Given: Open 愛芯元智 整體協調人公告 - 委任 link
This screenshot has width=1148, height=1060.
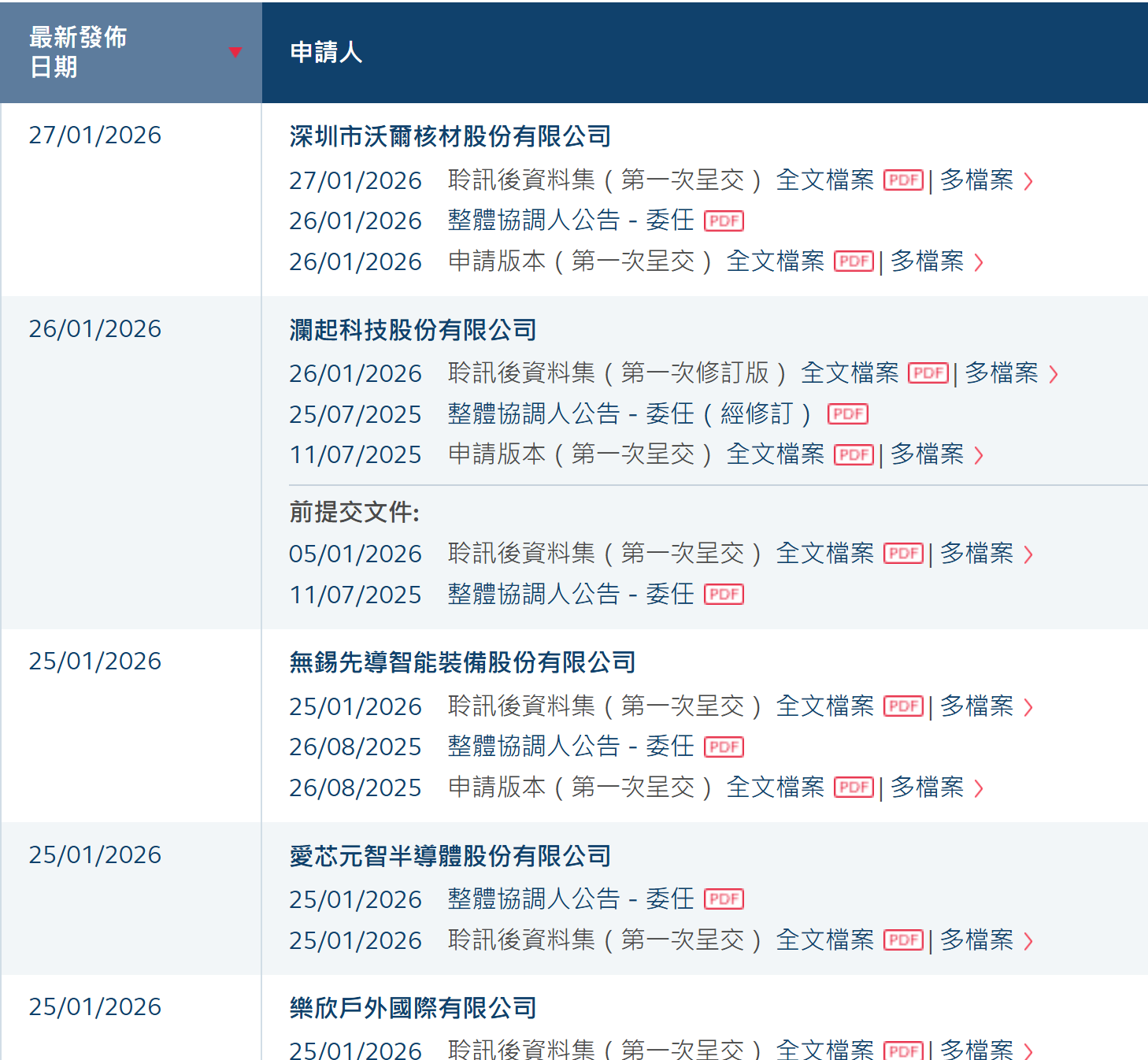Looking at the screenshot, I should [571, 899].
